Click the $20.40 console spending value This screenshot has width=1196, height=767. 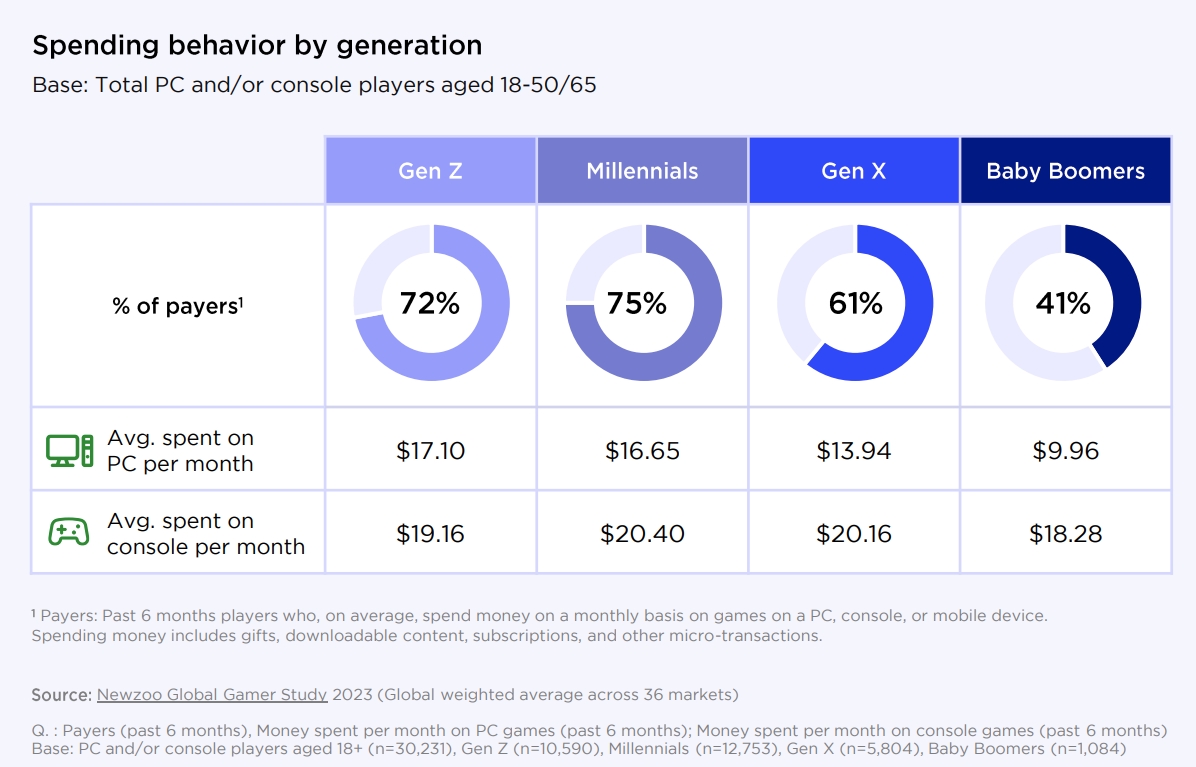[642, 534]
